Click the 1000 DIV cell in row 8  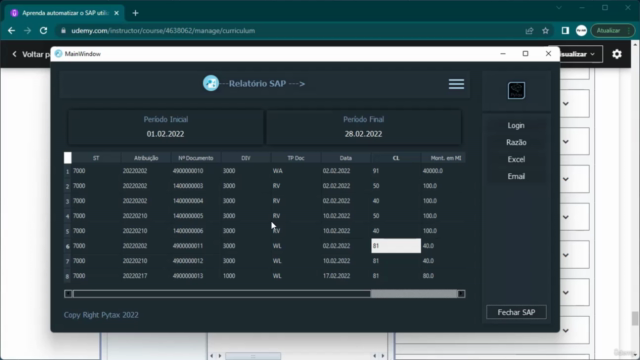click(246, 276)
